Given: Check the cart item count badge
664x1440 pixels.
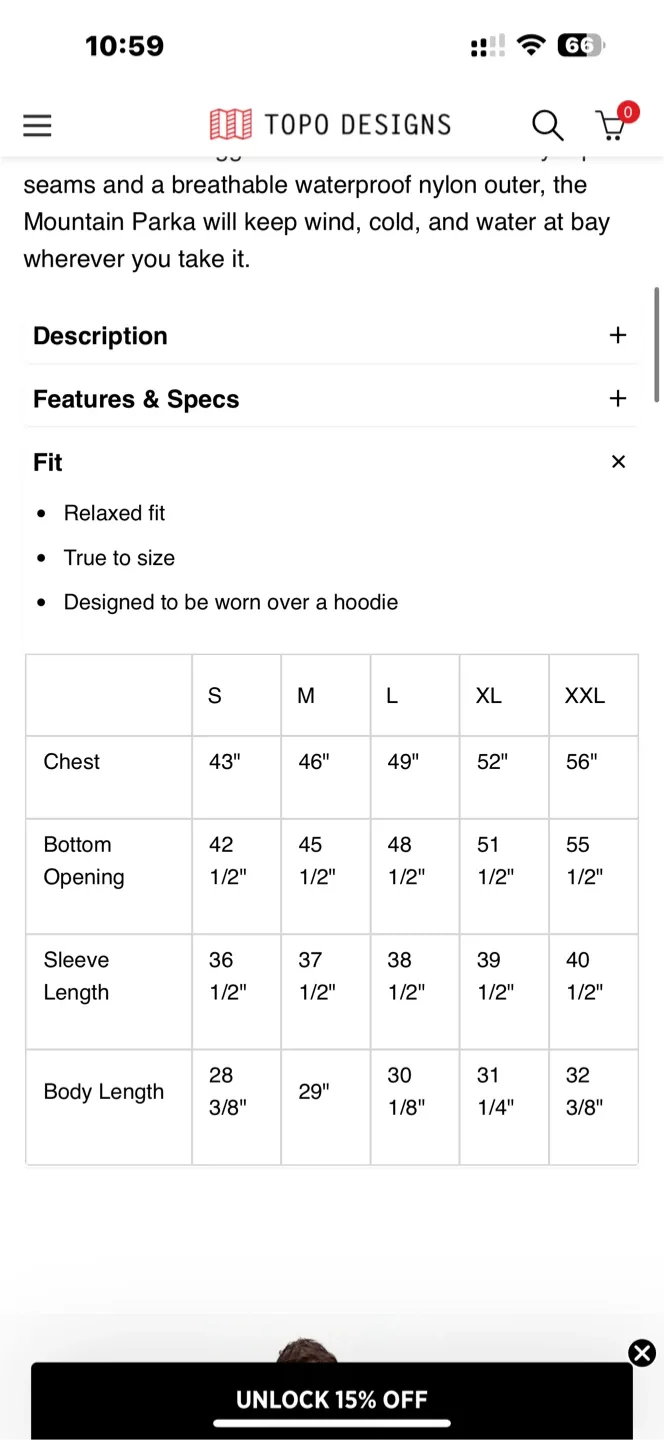Looking at the screenshot, I should (627, 112).
